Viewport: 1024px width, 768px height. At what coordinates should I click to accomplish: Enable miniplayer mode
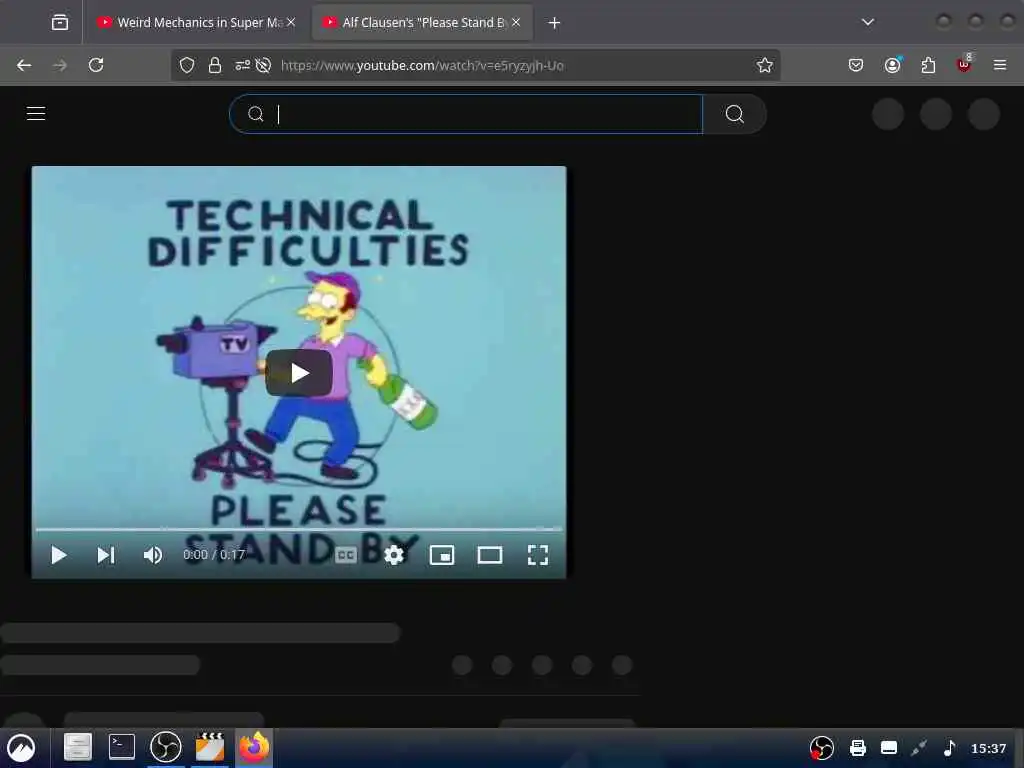point(442,555)
